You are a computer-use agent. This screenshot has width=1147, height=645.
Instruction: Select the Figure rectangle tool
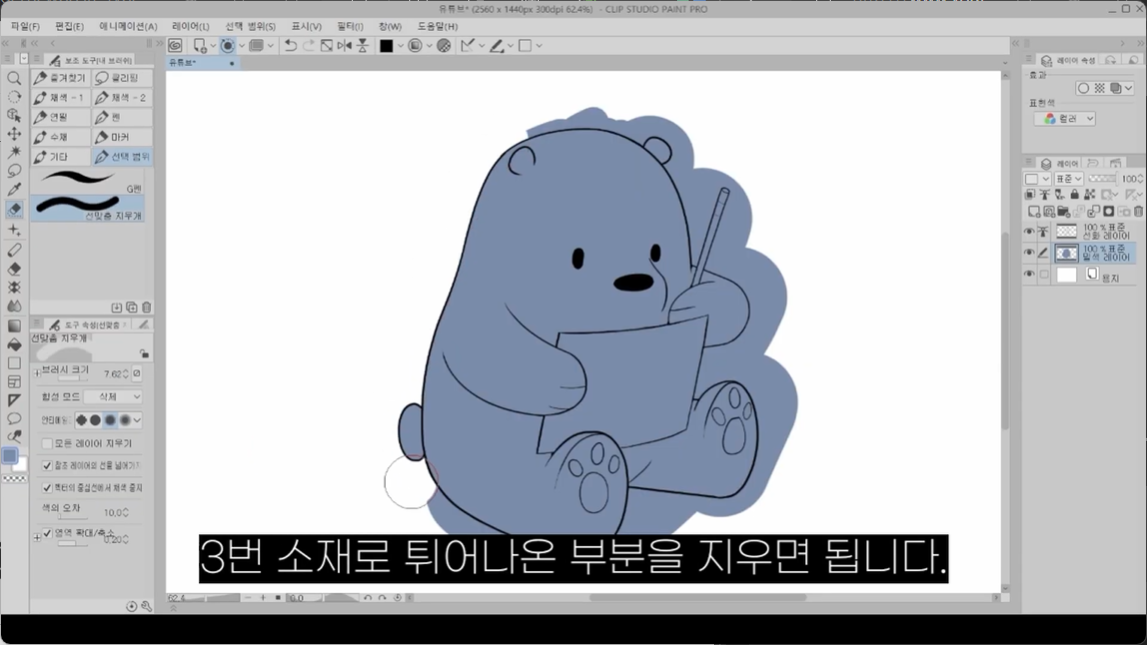(14, 363)
